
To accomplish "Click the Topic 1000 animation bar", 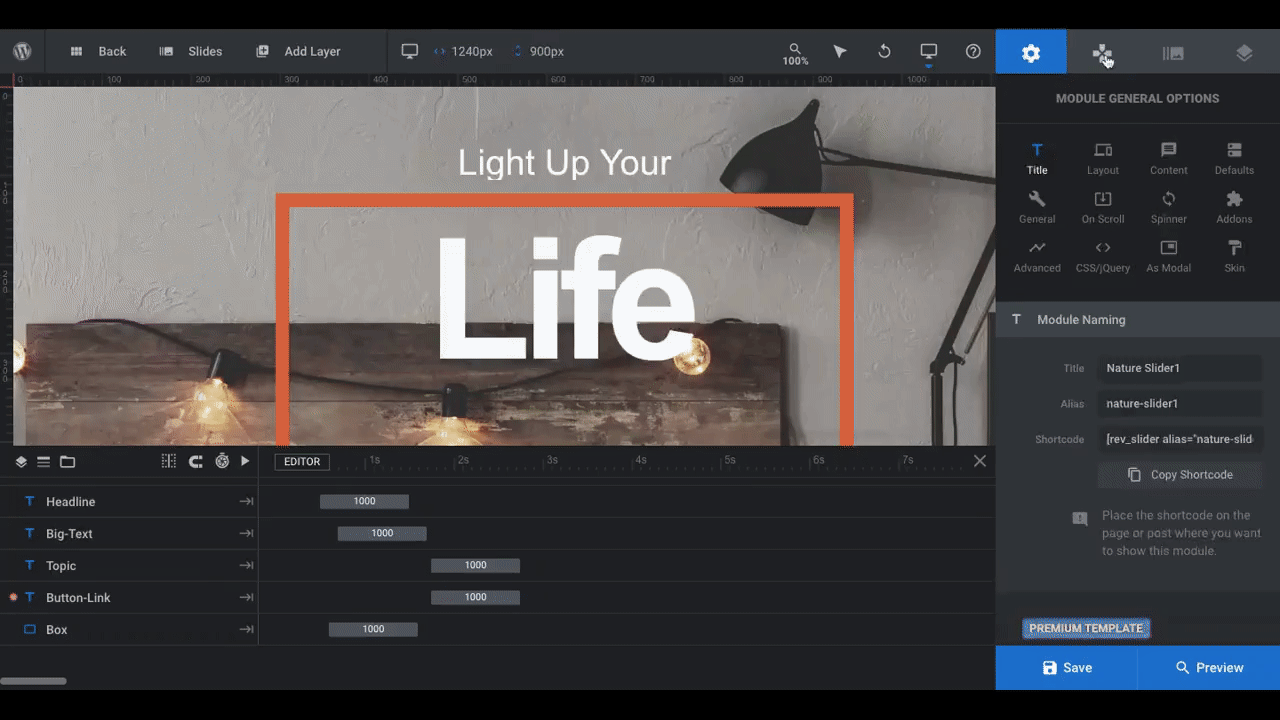I will (475, 565).
